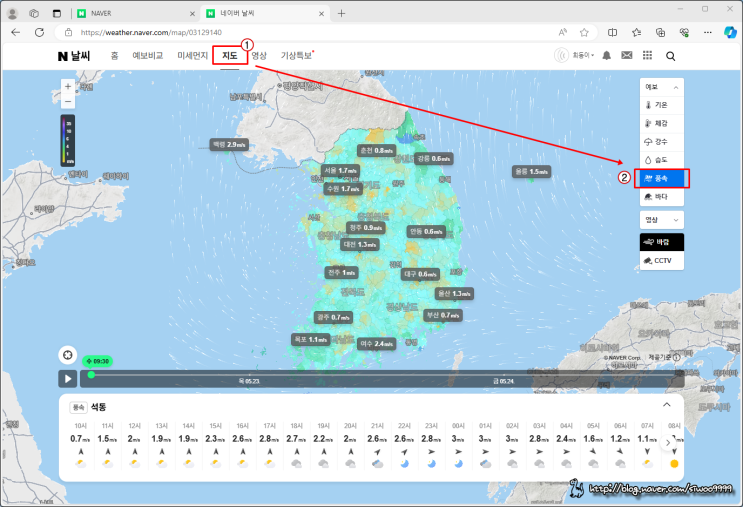743x507 pixels.
Task: Open the 미세먼지 tab
Action: [192, 55]
